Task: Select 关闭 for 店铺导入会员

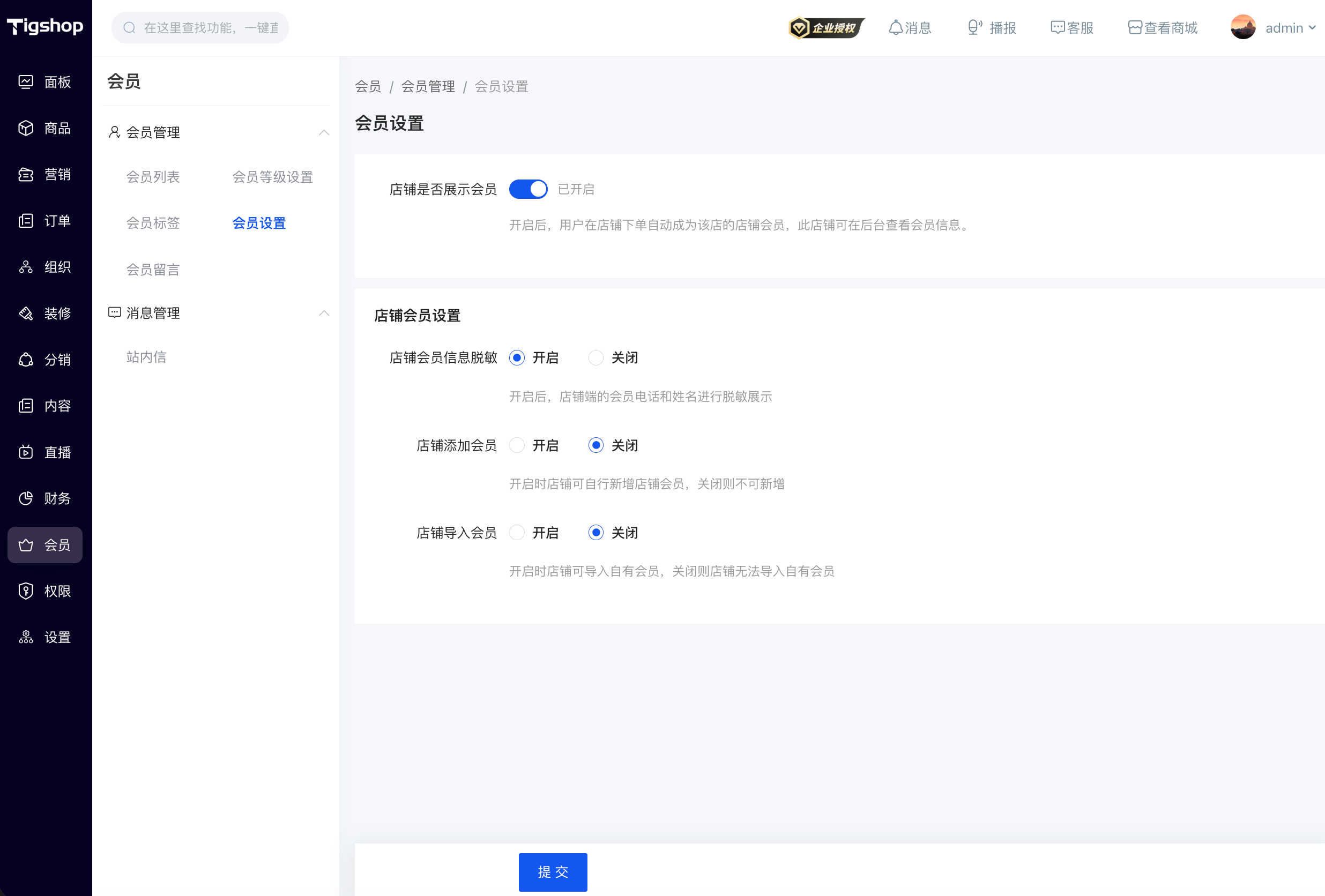Action: pos(596,532)
